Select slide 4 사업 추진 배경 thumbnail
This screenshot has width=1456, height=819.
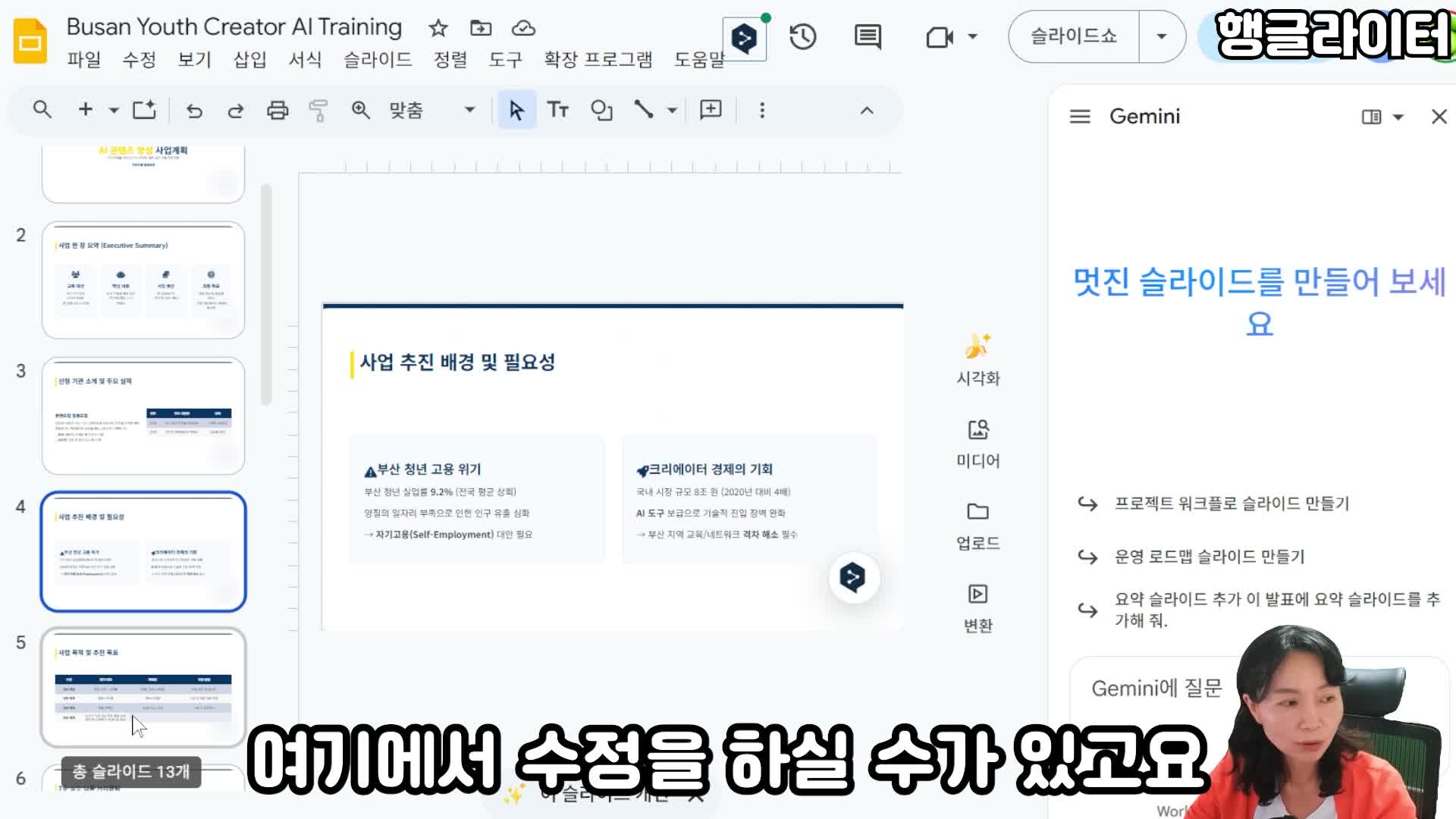tap(143, 551)
